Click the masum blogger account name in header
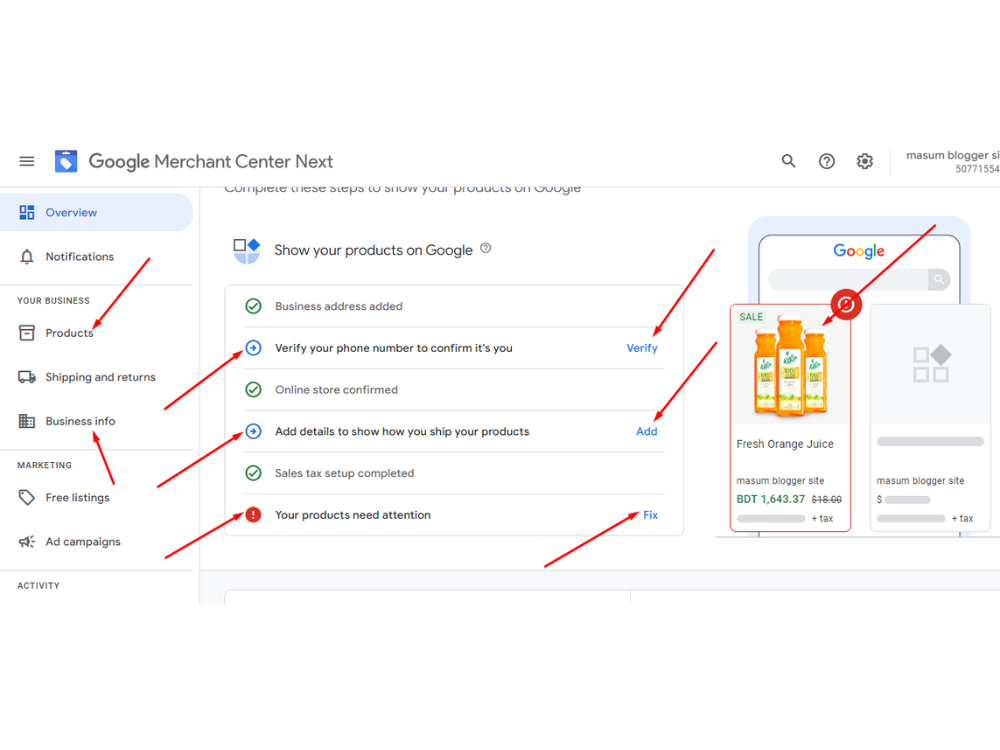The height and width of the screenshot is (750, 1000). pyautogui.click(x=952, y=155)
